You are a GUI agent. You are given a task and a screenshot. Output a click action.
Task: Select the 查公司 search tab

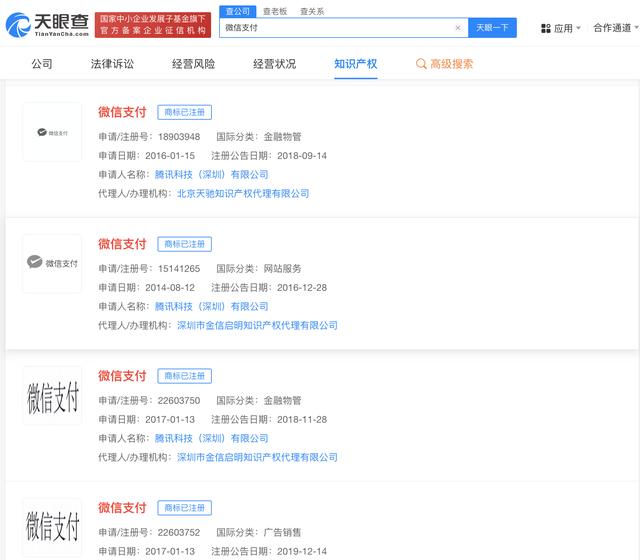[x=238, y=11]
